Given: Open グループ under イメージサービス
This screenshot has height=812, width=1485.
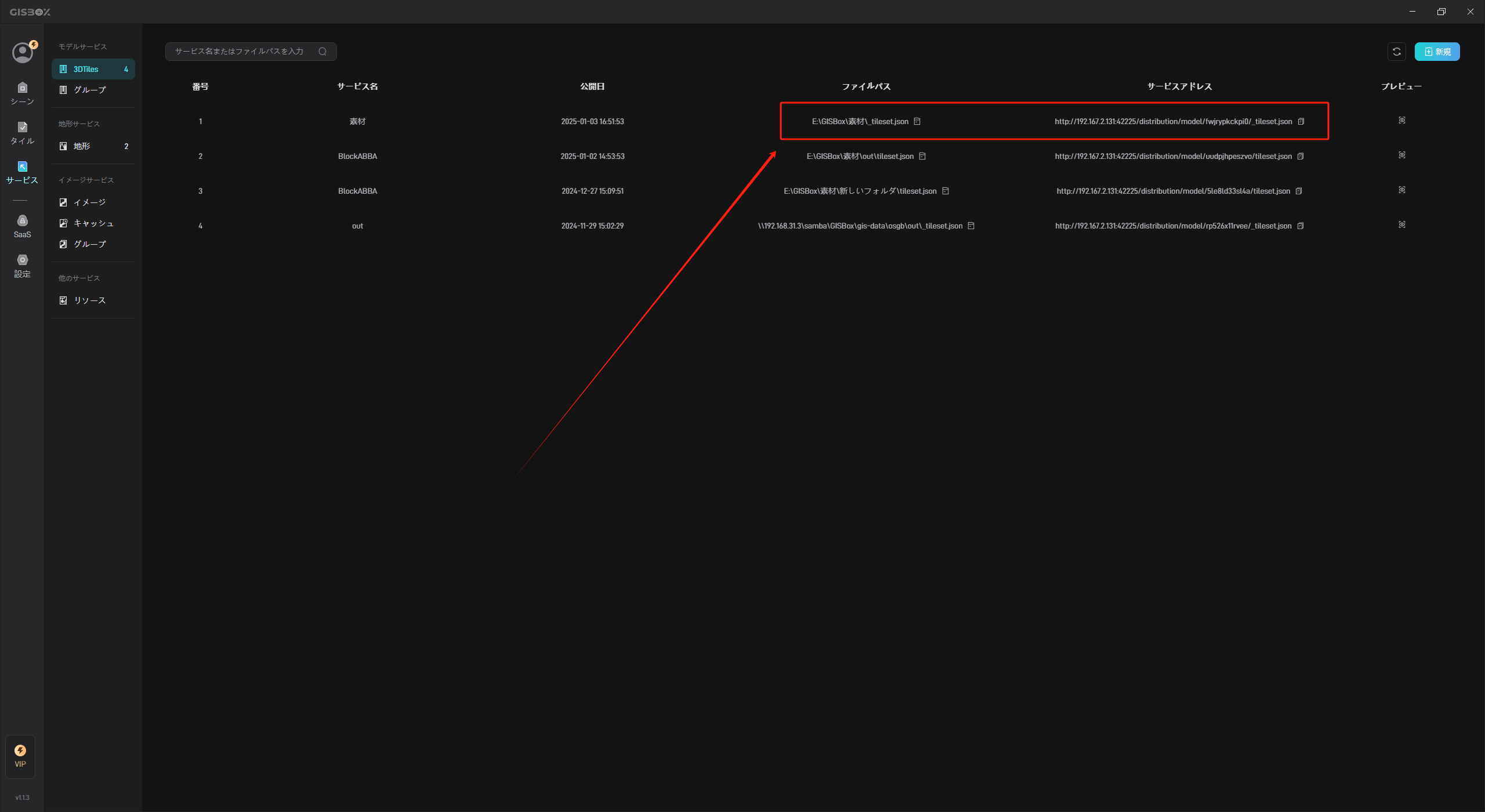Looking at the screenshot, I should [93, 244].
